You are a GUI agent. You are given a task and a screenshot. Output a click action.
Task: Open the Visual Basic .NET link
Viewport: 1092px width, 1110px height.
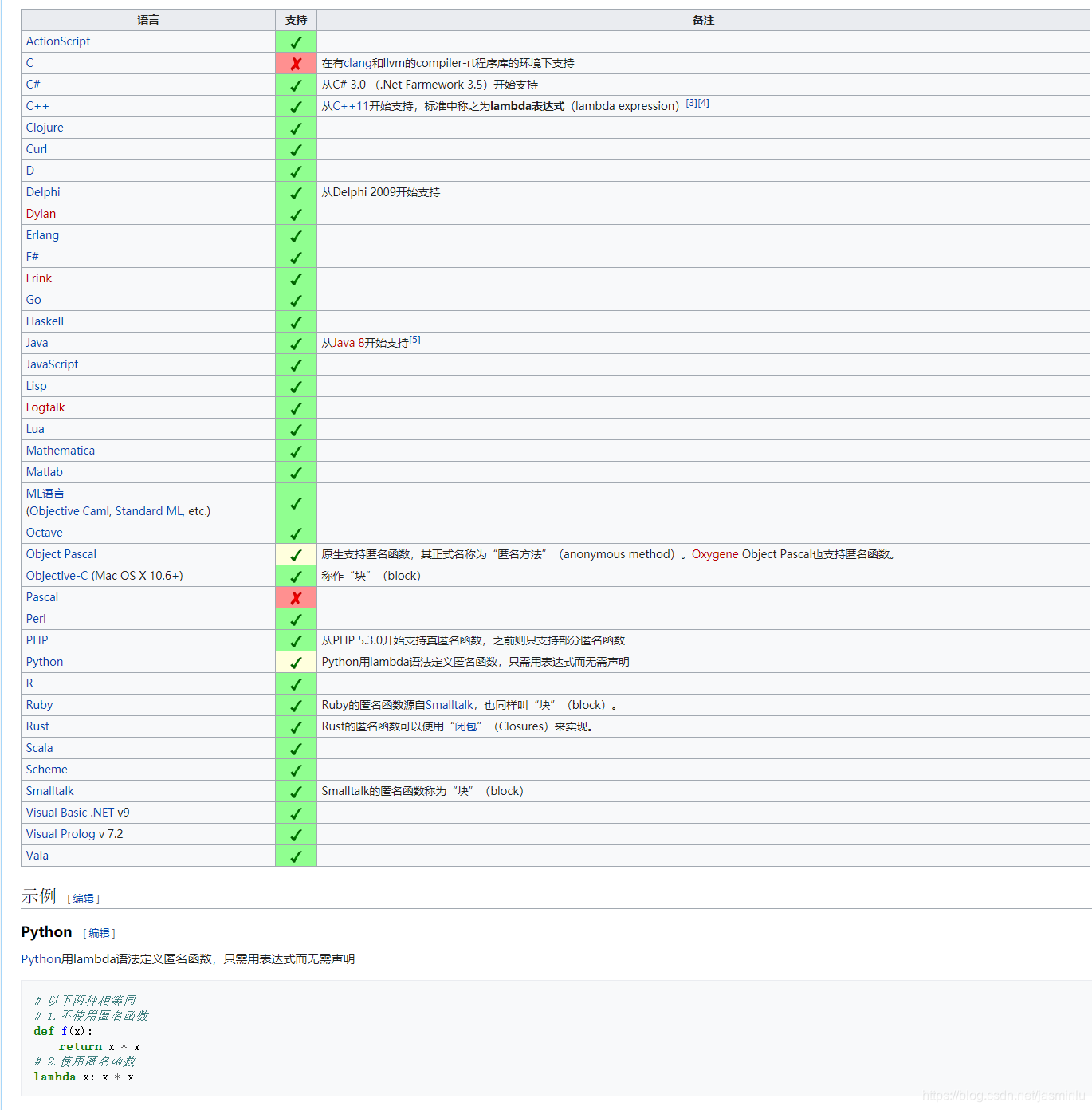tap(70, 813)
